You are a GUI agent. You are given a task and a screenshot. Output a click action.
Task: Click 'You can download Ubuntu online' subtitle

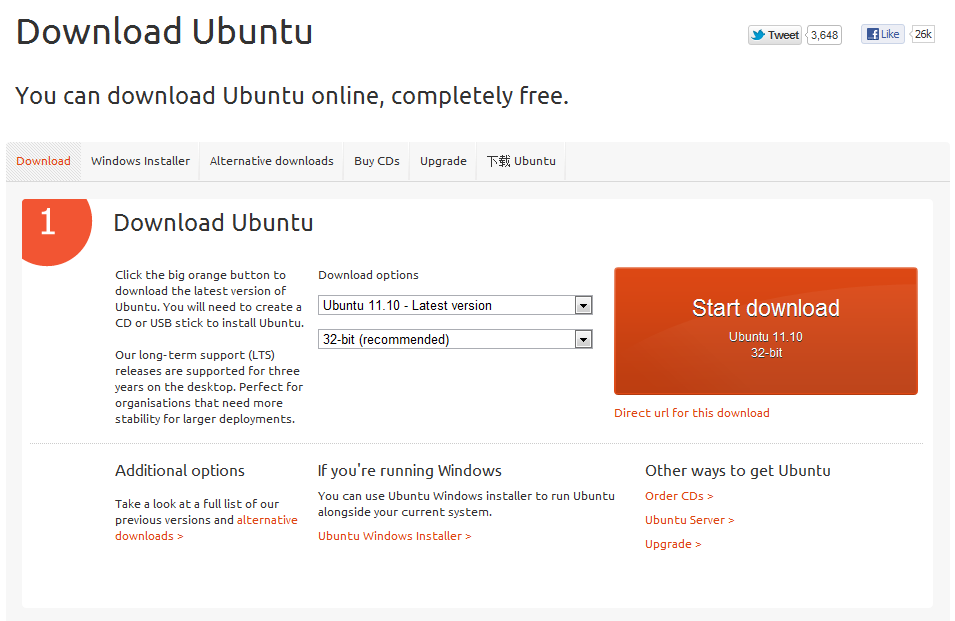pos(292,96)
